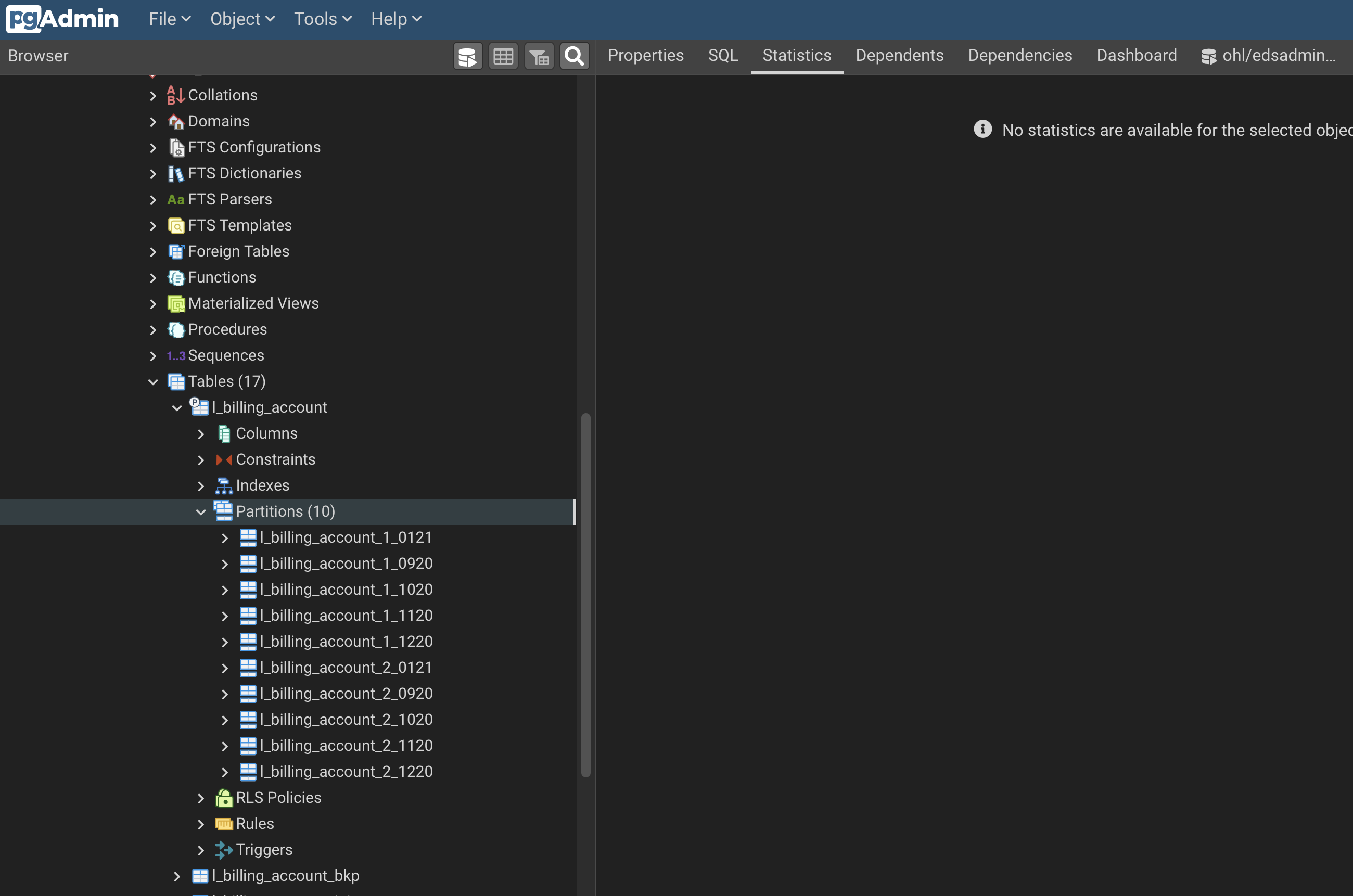
Task: Expand the l_billing_account_1_0121 partition
Action: click(x=225, y=537)
